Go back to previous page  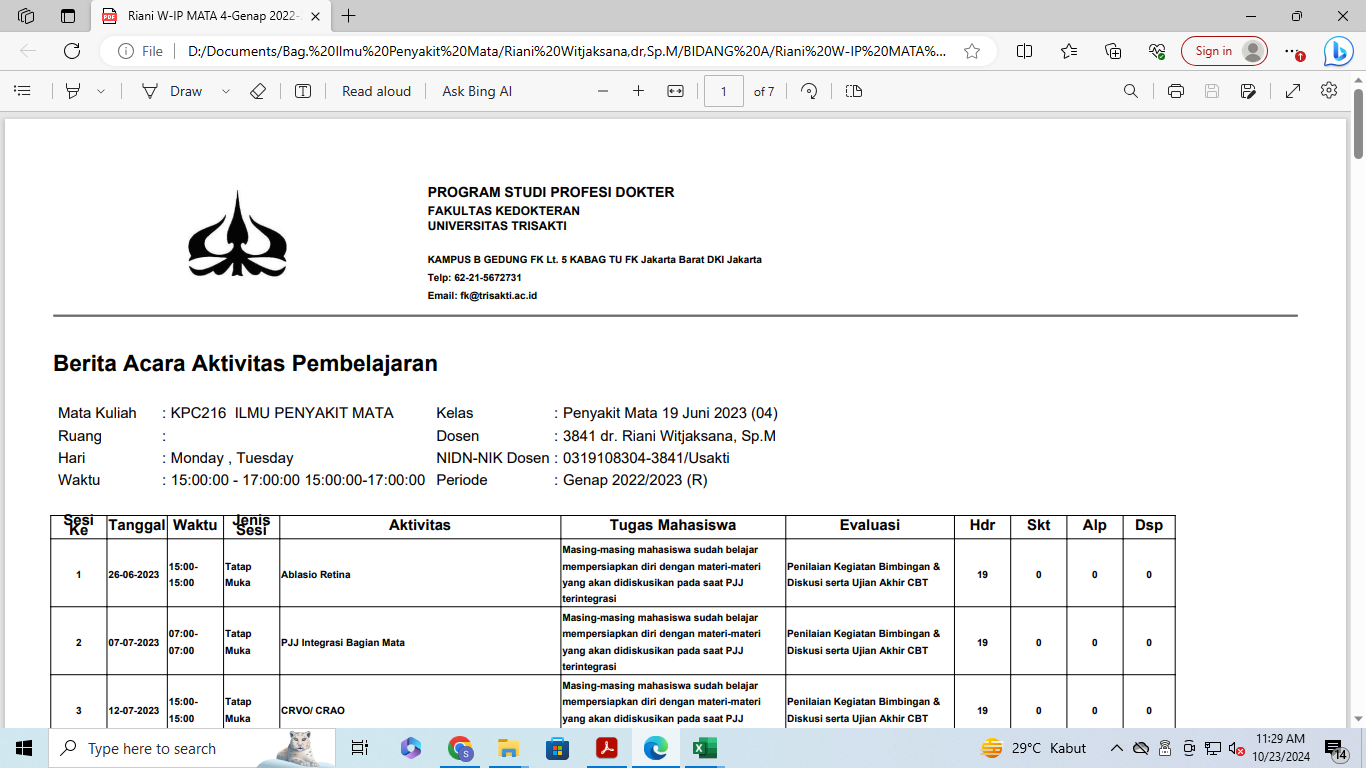click(x=28, y=51)
